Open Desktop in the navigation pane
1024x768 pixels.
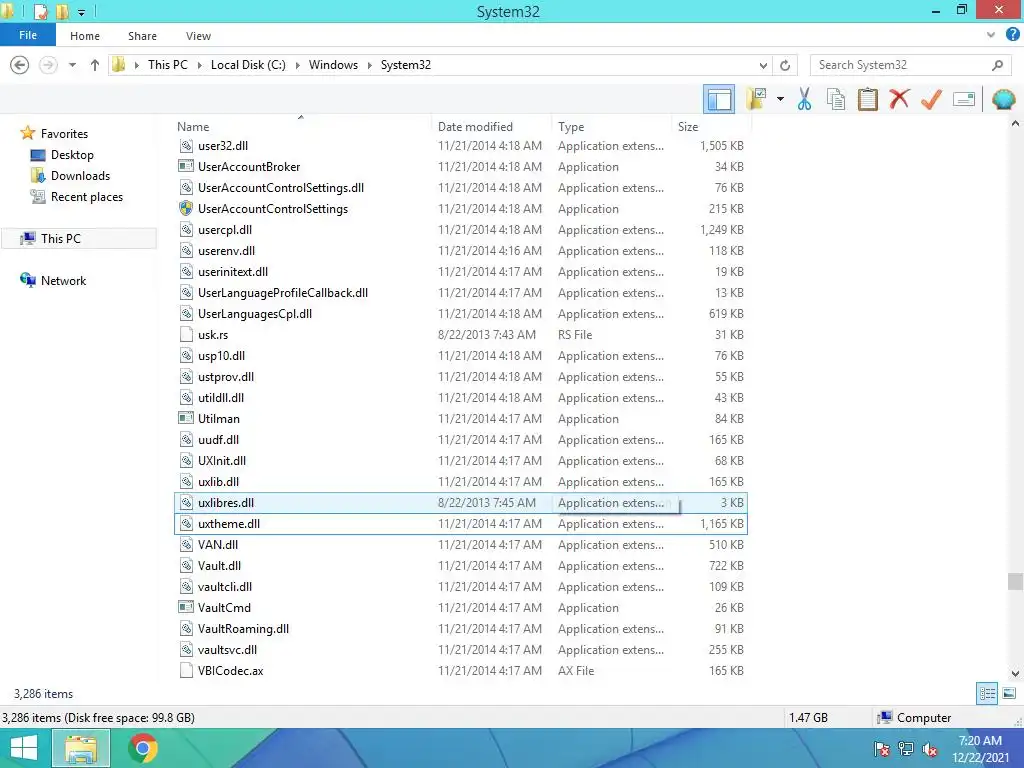72,155
